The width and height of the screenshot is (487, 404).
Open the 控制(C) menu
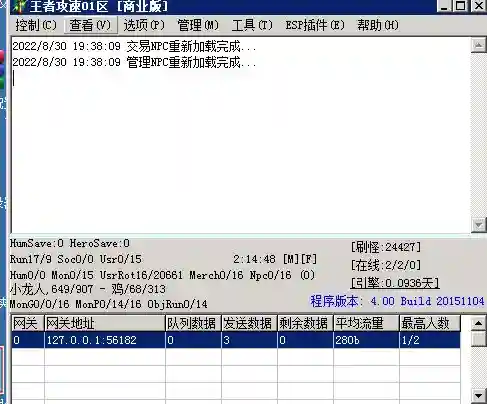click(36, 25)
